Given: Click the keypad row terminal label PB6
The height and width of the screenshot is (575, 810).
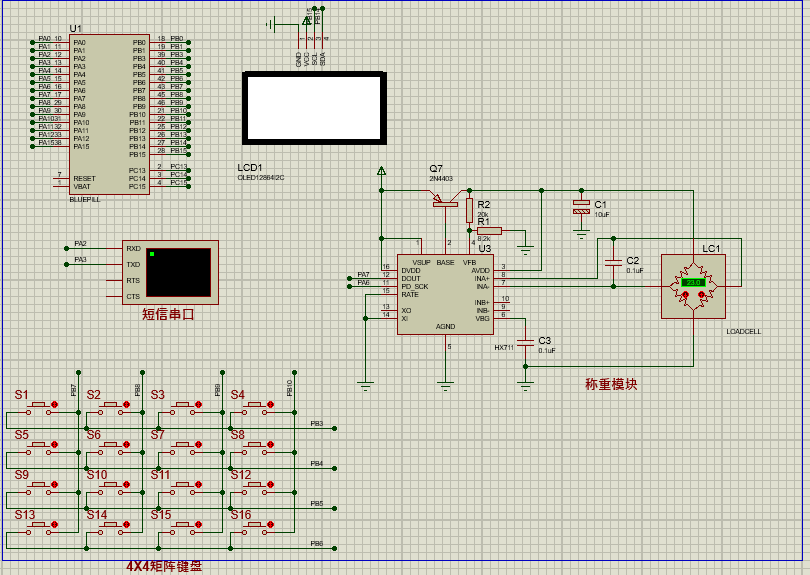Looking at the screenshot, I should click(x=317, y=543).
